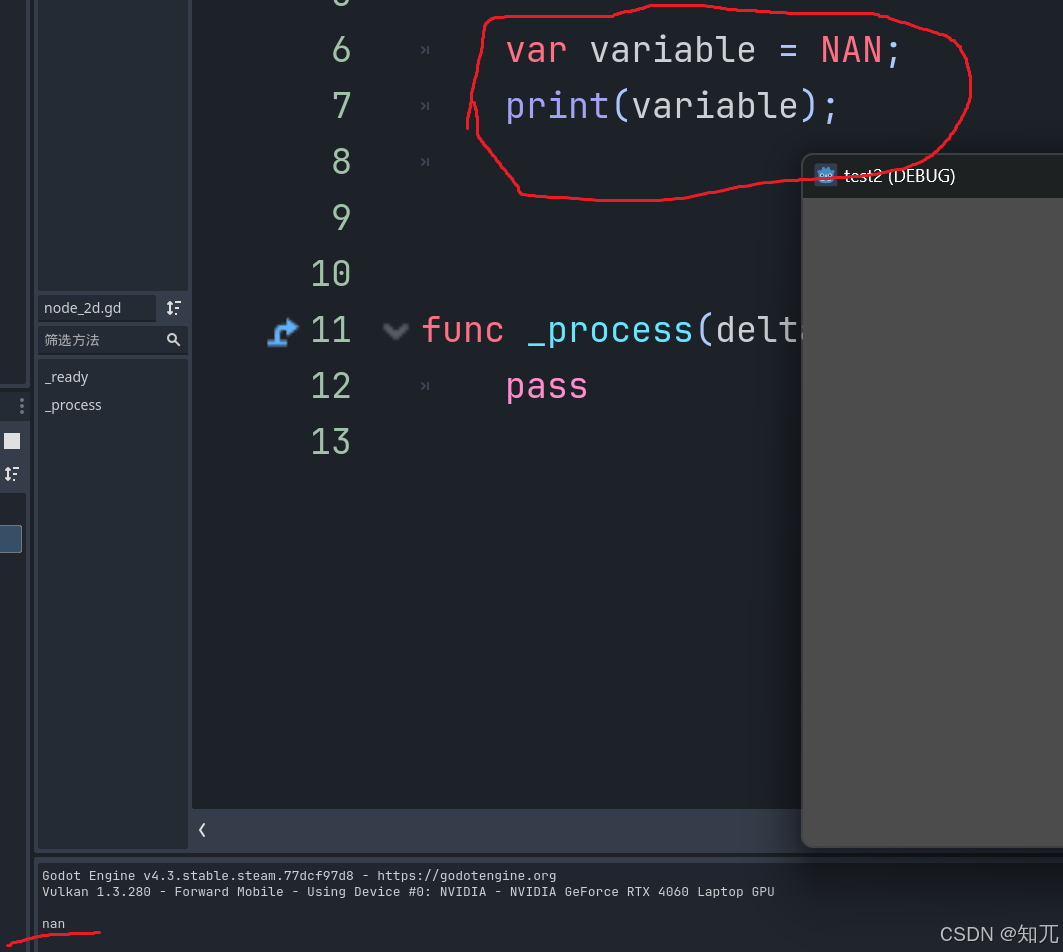
Task: Click the method sort icon beside node_2d.gd
Action: pyautogui.click(x=173, y=308)
